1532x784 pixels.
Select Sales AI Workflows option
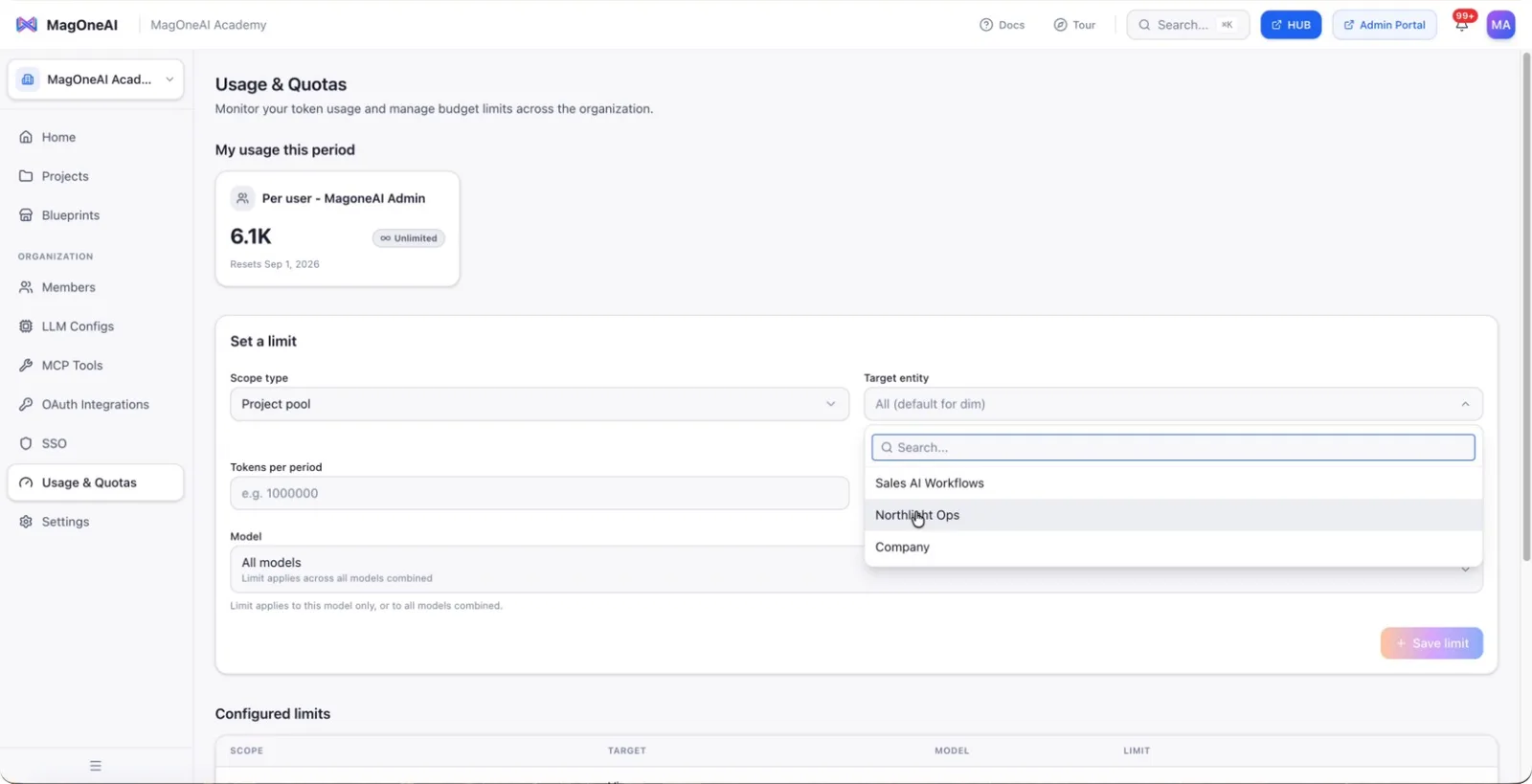[1173, 483]
